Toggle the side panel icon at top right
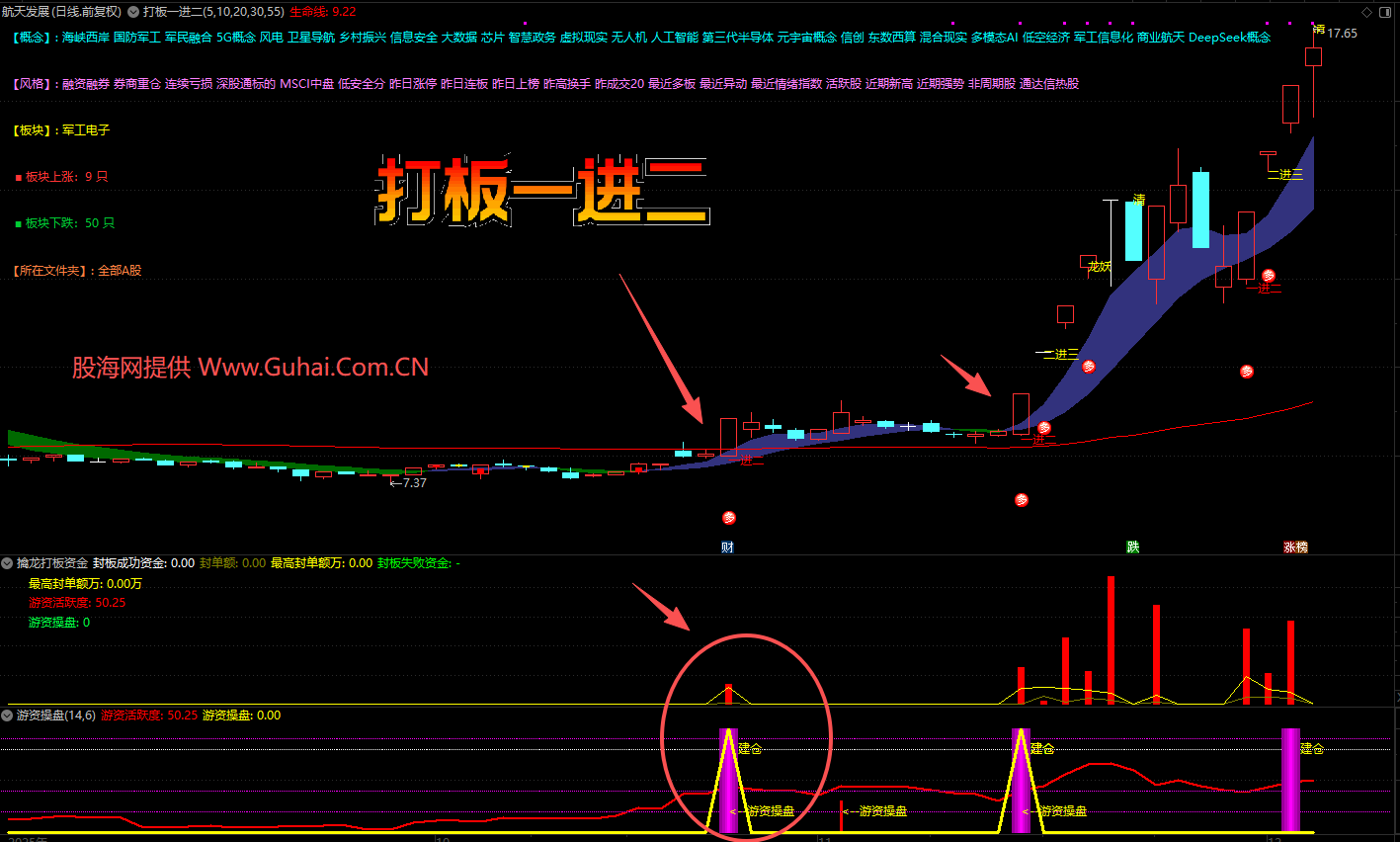The width and height of the screenshot is (1400, 842). 1386,12
